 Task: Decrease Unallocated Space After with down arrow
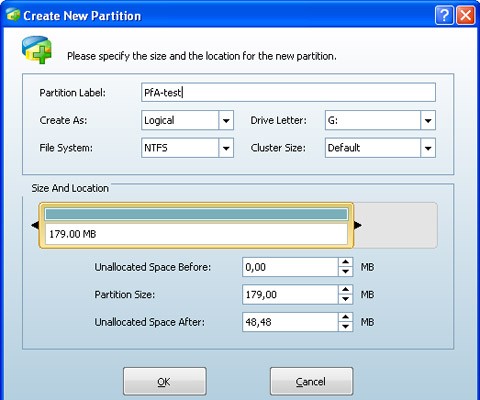[346, 327]
